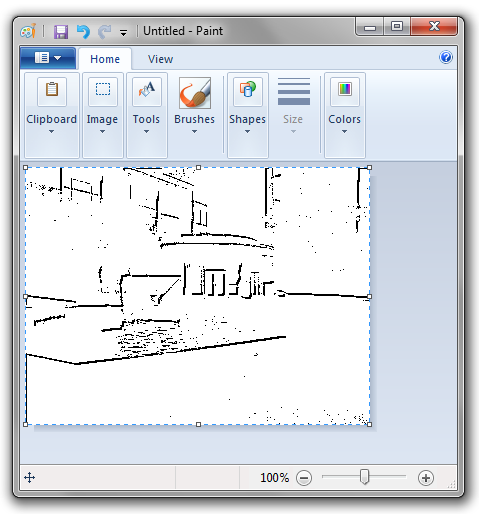Click the zoom slider thumb
The width and height of the screenshot is (479, 514).
pyautogui.click(x=365, y=477)
